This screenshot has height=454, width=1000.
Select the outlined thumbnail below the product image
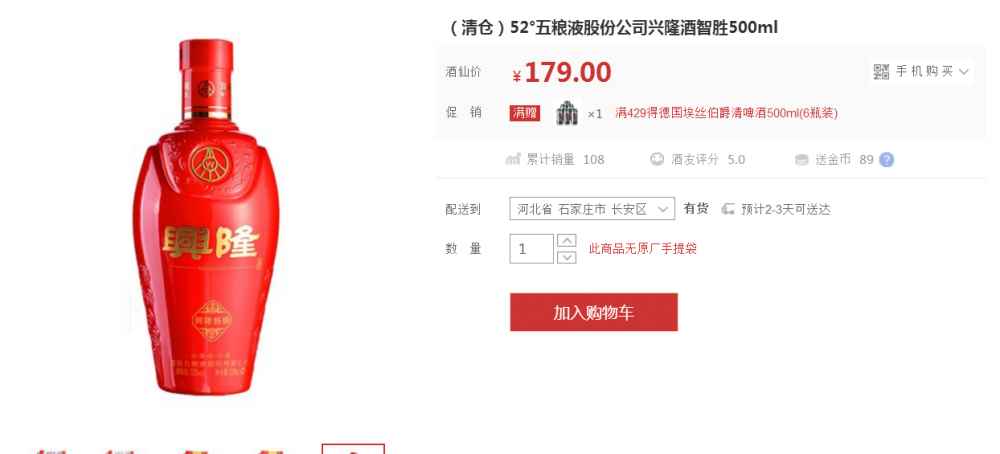(x=353, y=449)
